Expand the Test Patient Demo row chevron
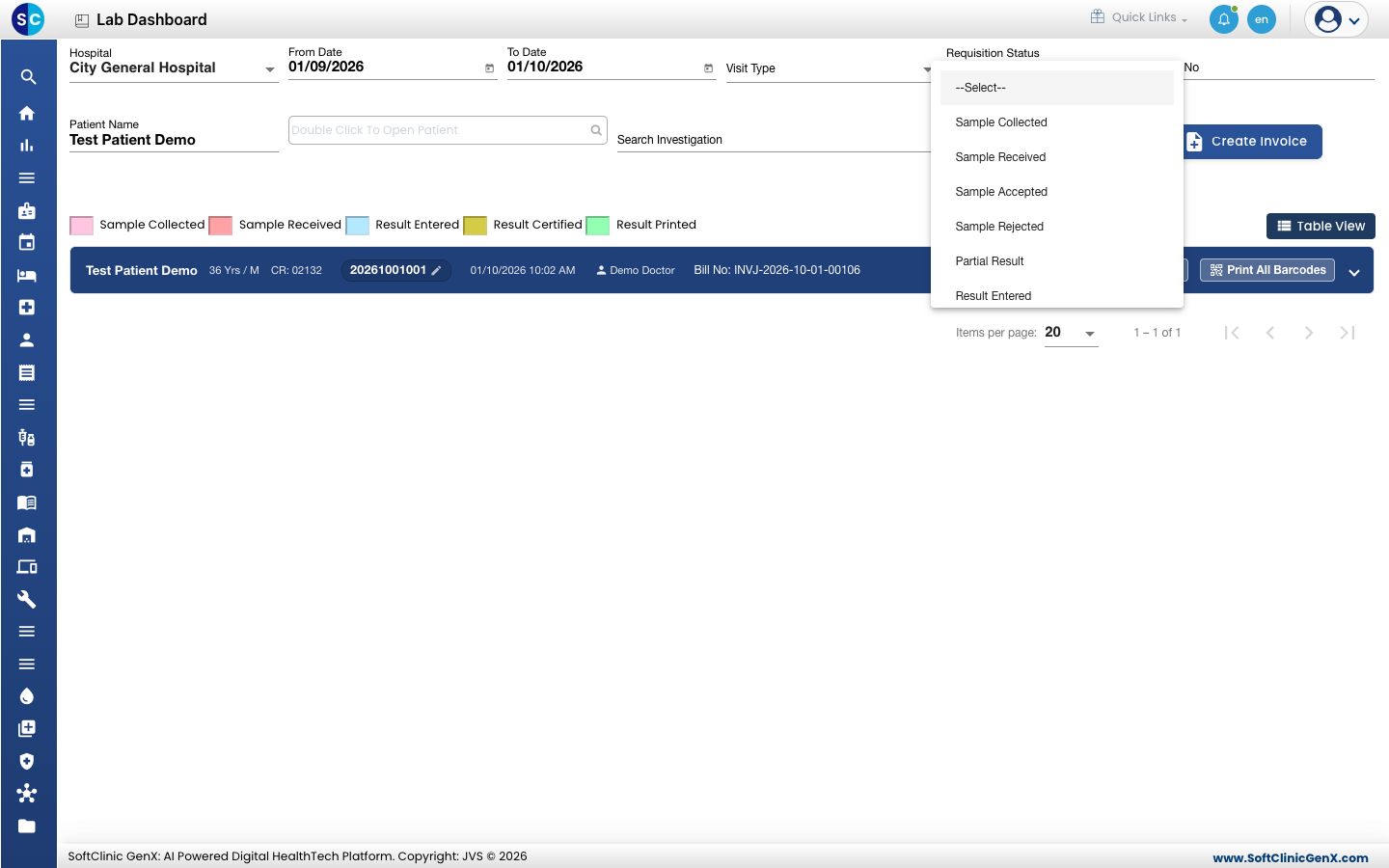This screenshot has width=1389, height=868. click(1354, 272)
